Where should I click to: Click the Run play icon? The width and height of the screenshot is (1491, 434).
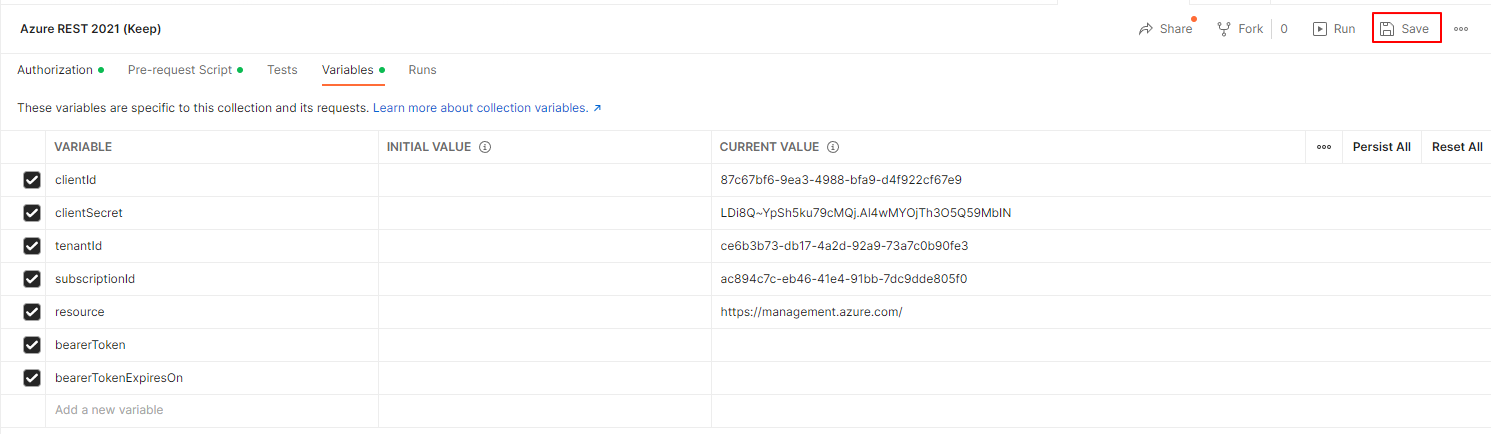tap(1320, 29)
